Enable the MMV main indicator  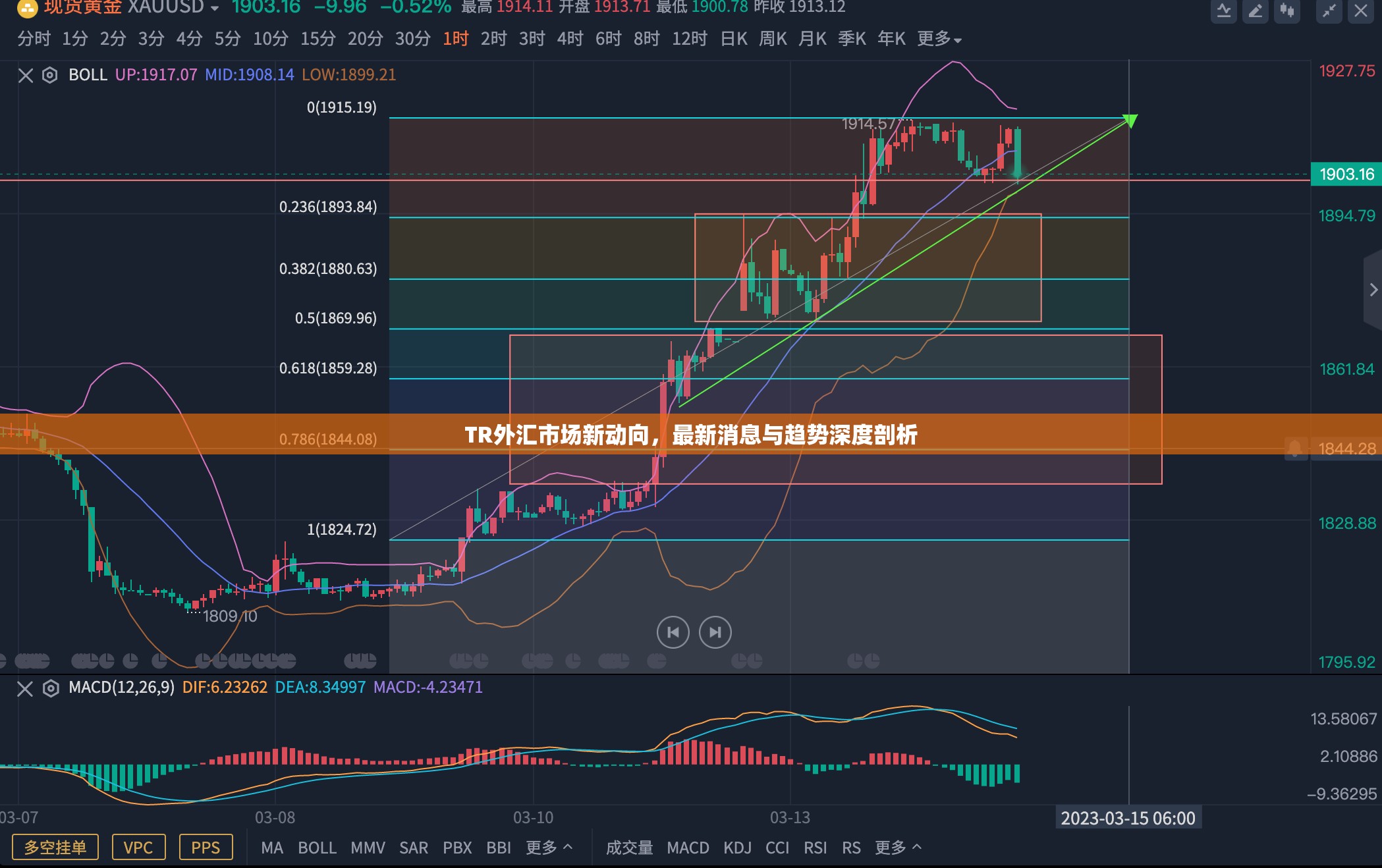point(368,848)
